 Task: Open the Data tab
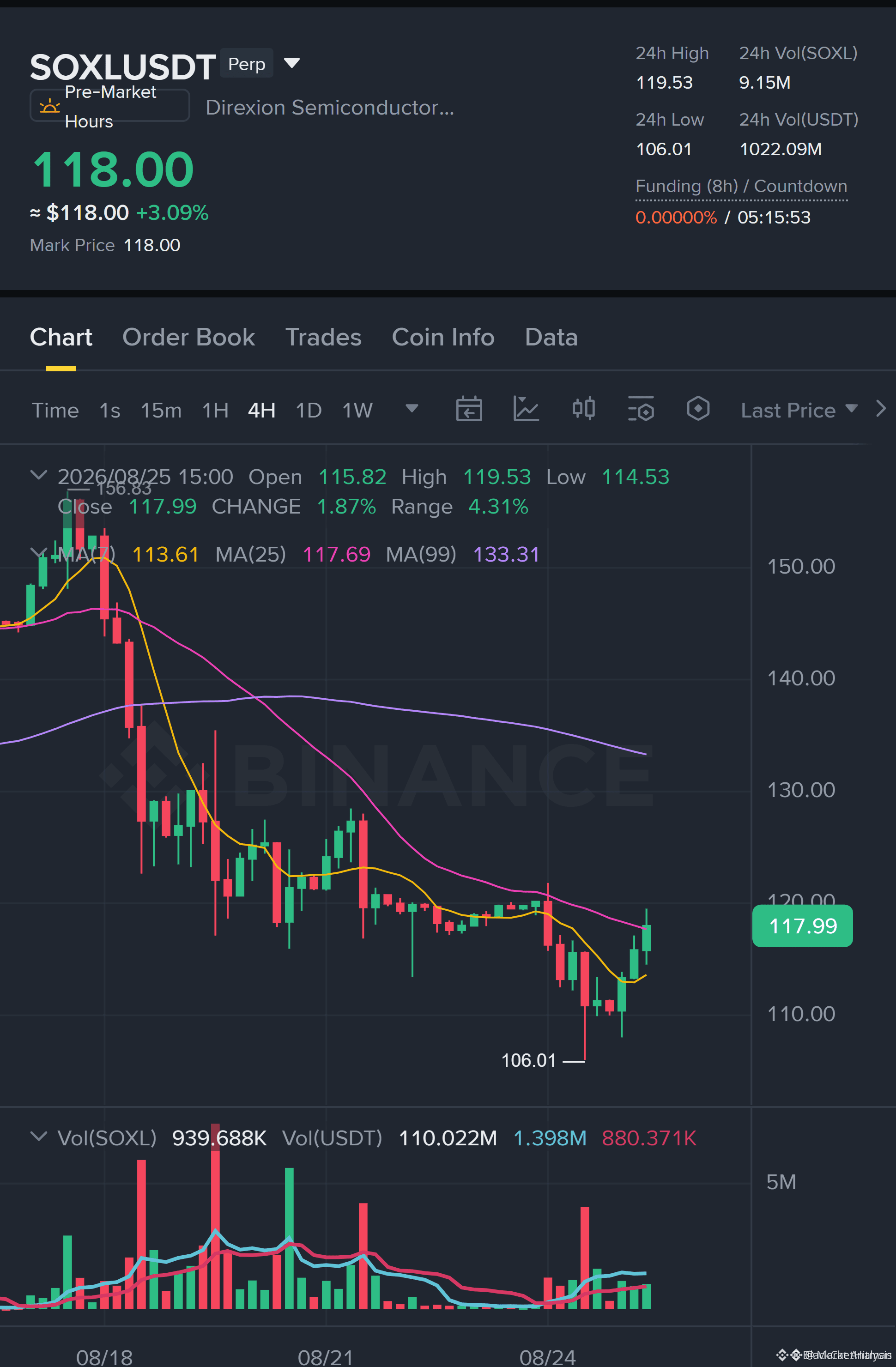pyautogui.click(x=551, y=337)
